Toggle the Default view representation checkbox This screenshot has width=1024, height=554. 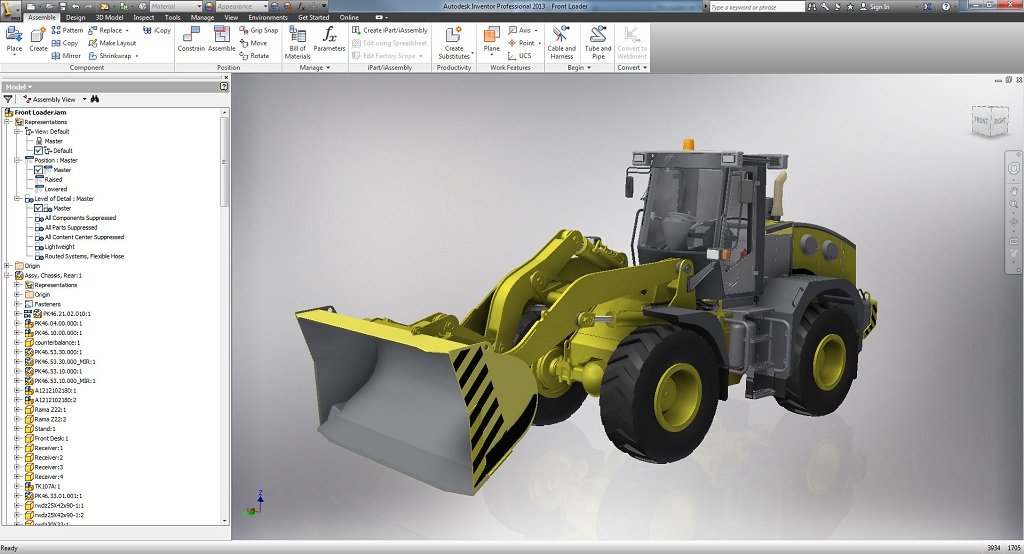(39, 151)
